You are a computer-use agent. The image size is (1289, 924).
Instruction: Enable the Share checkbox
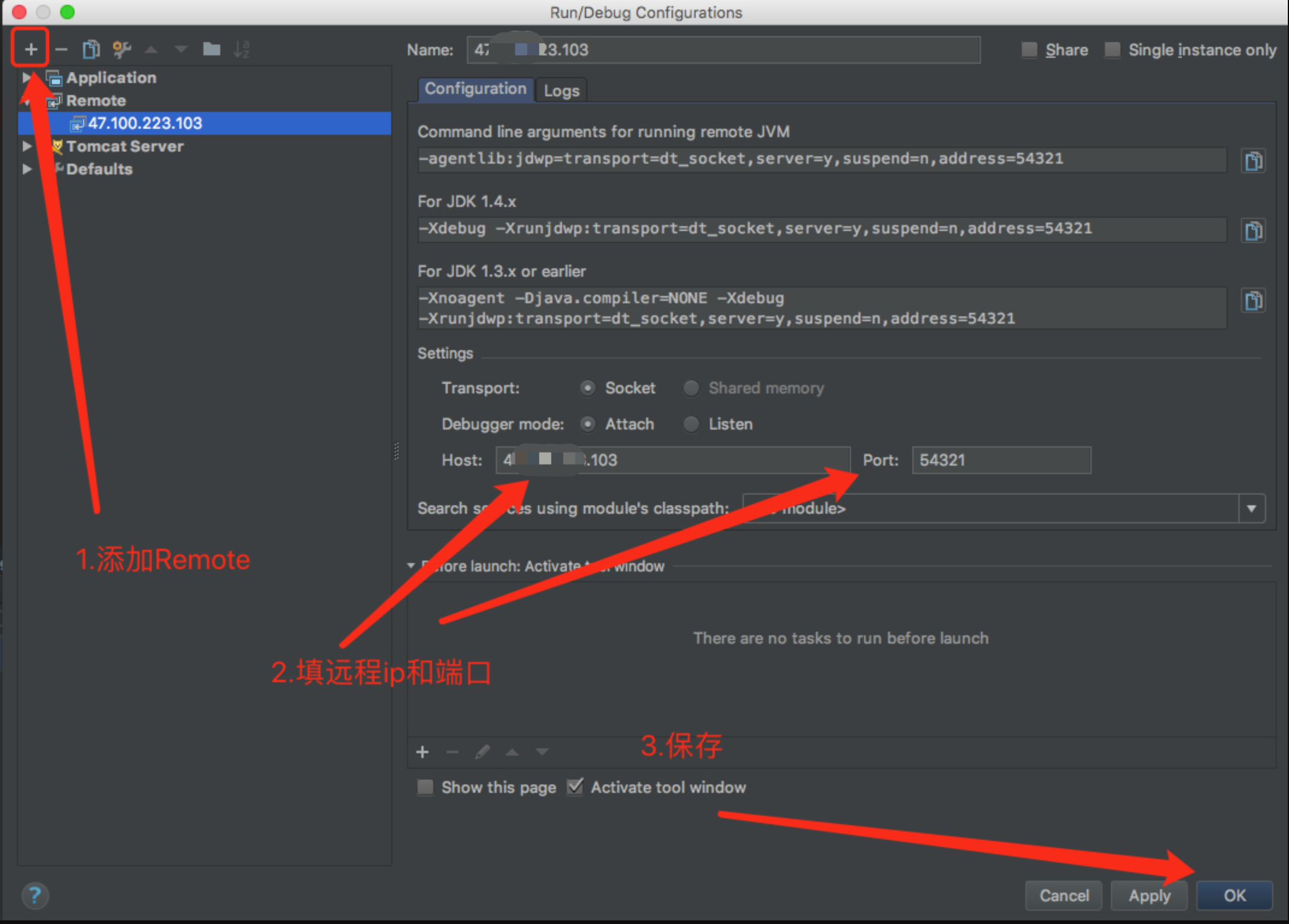coord(1030,50)
